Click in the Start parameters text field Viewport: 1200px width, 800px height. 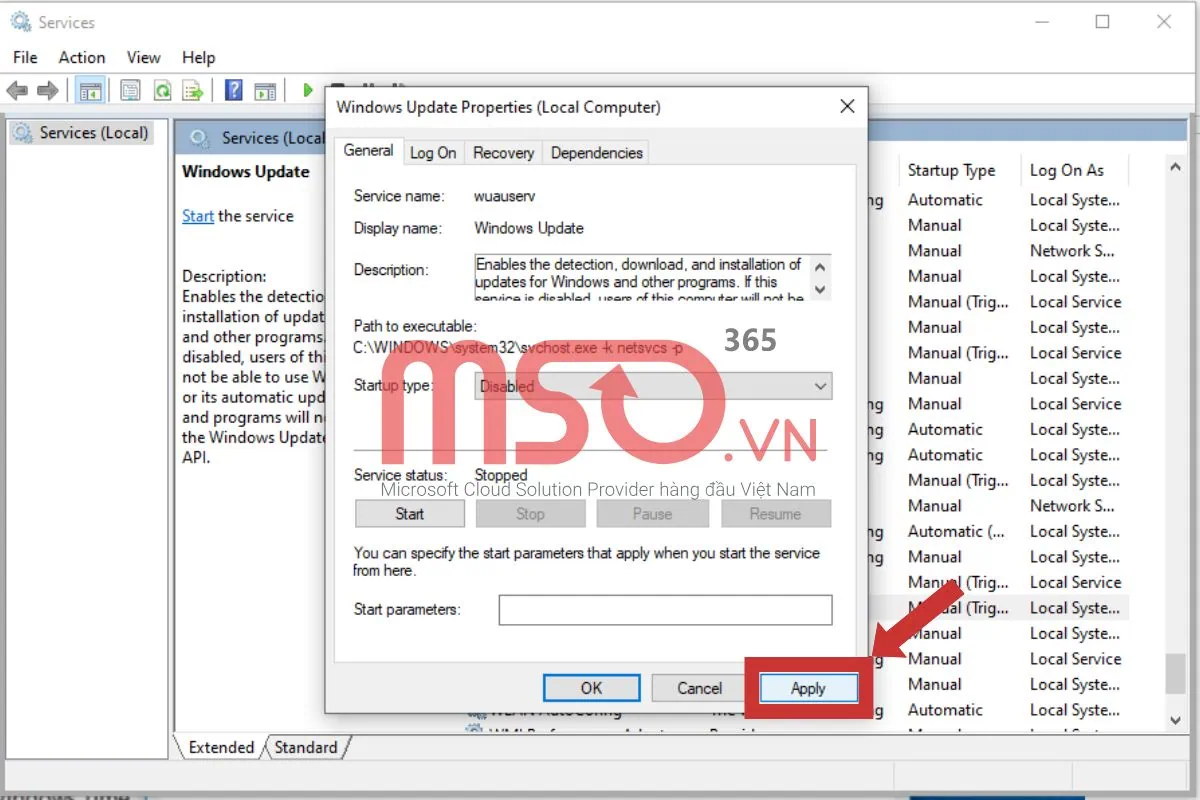665,610
